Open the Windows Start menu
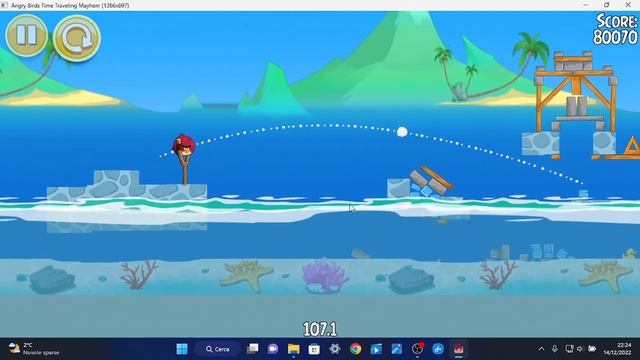Screen dimensions: 640x360 [182, 349]
